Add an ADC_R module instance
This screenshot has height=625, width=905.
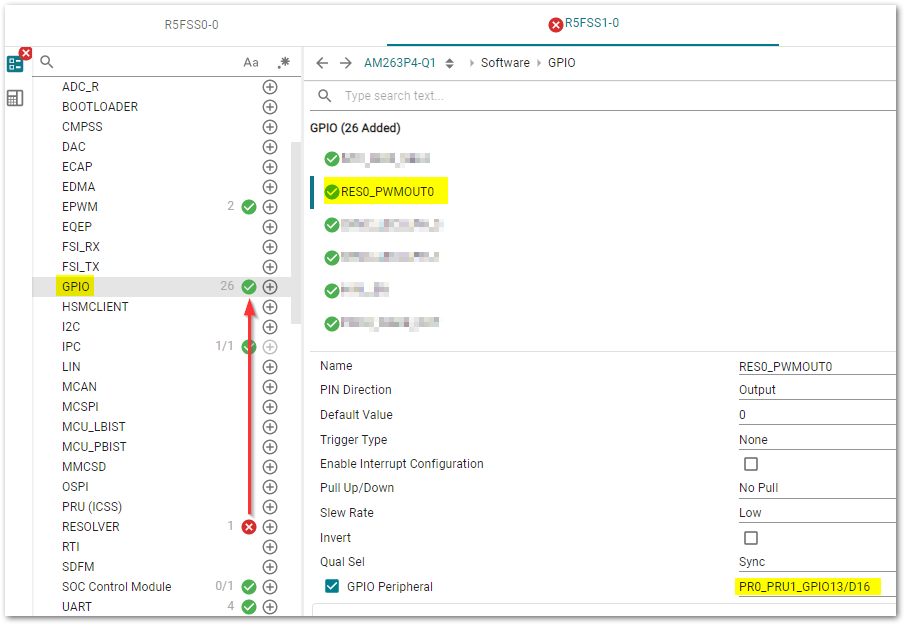[270, 87]
